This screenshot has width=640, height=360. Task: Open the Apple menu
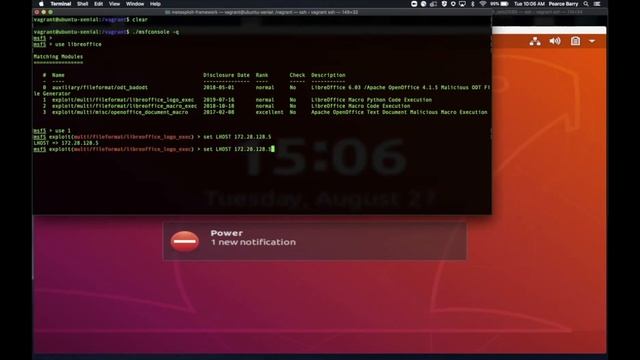[41, 4]
